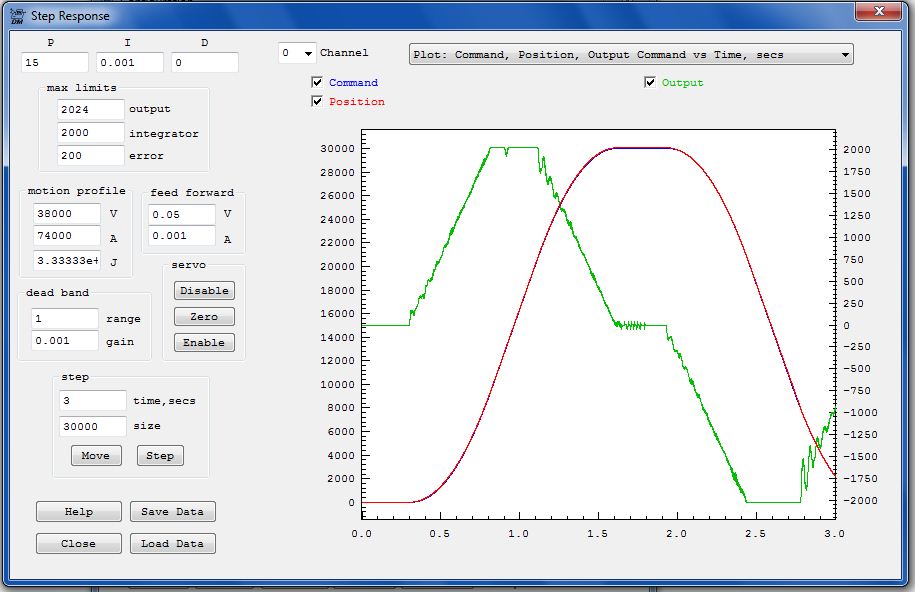Toggle the Command plot checkbox
915x592 pixels.
318,82
